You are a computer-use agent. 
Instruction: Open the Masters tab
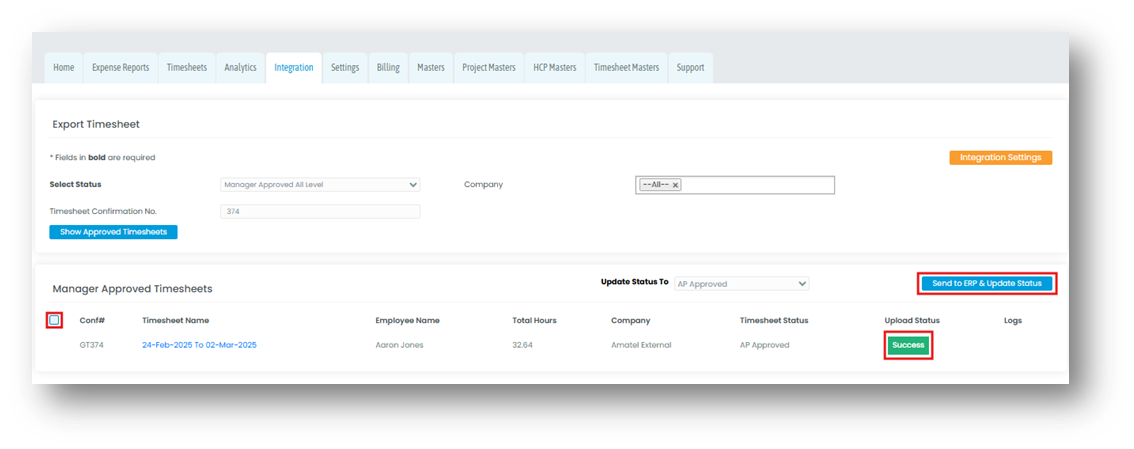(431, 68)
